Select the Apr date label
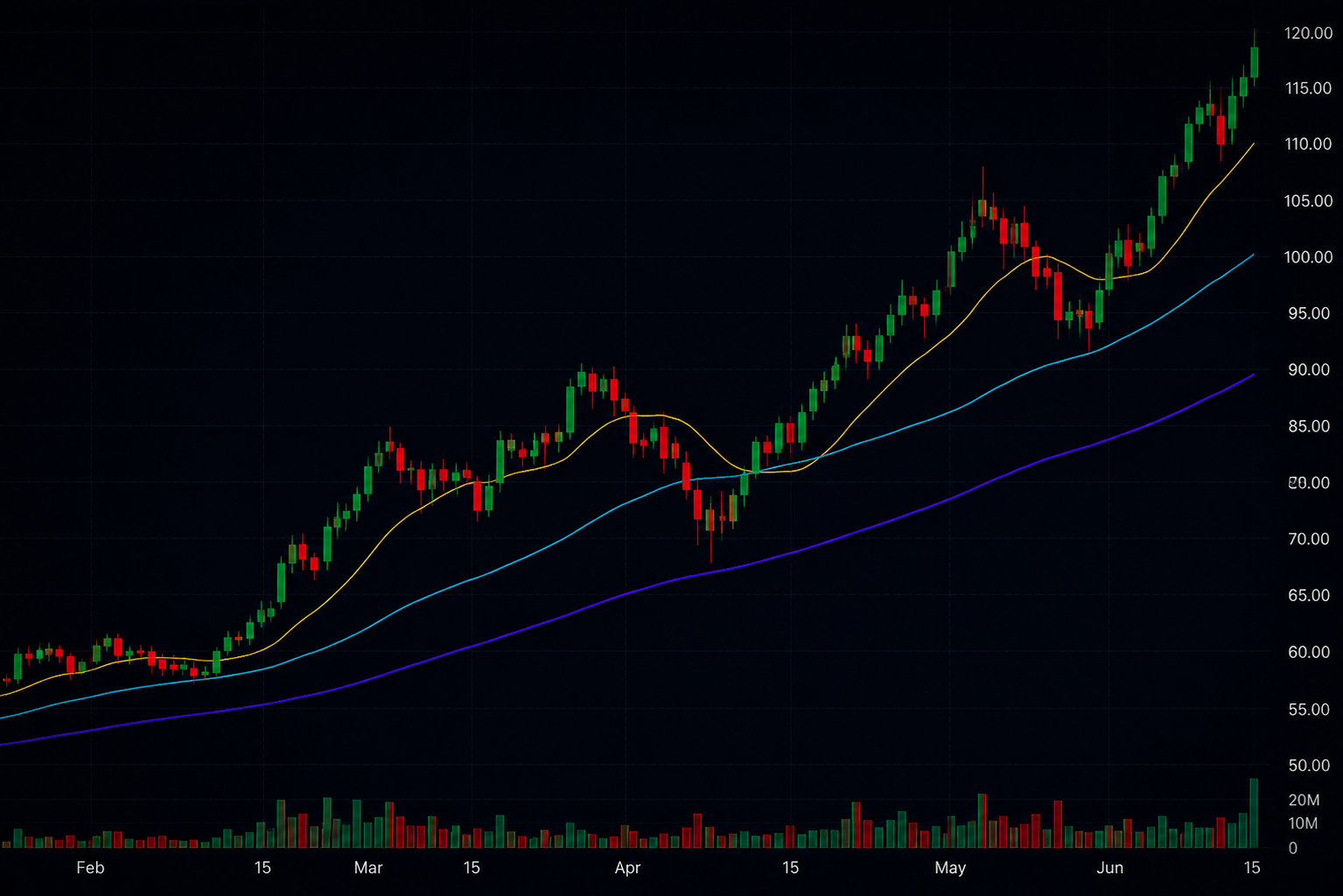The width and height of the screenshot is (1343, 896). pos(627,868)
